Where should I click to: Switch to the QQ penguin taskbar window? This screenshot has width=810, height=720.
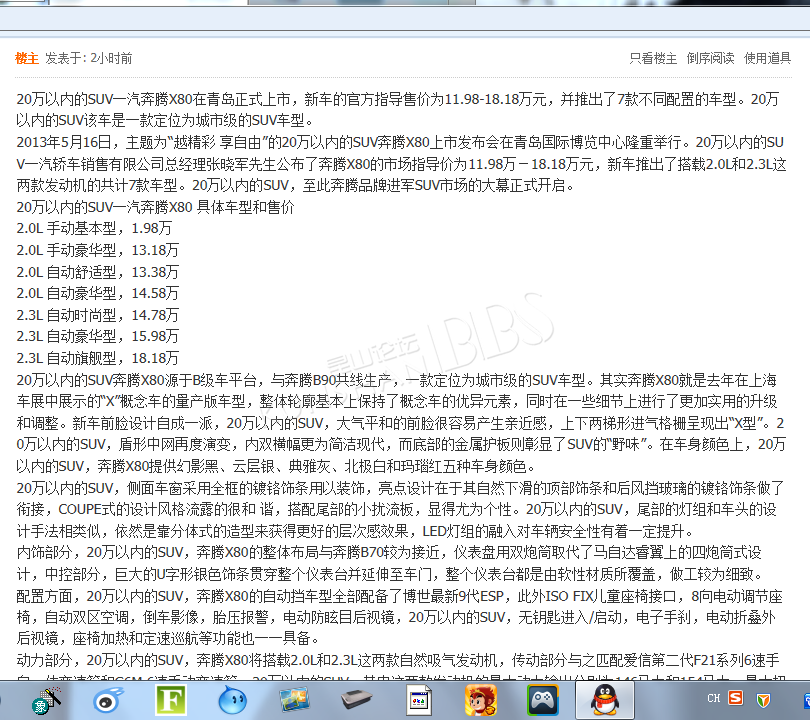[x=604, y=699]
